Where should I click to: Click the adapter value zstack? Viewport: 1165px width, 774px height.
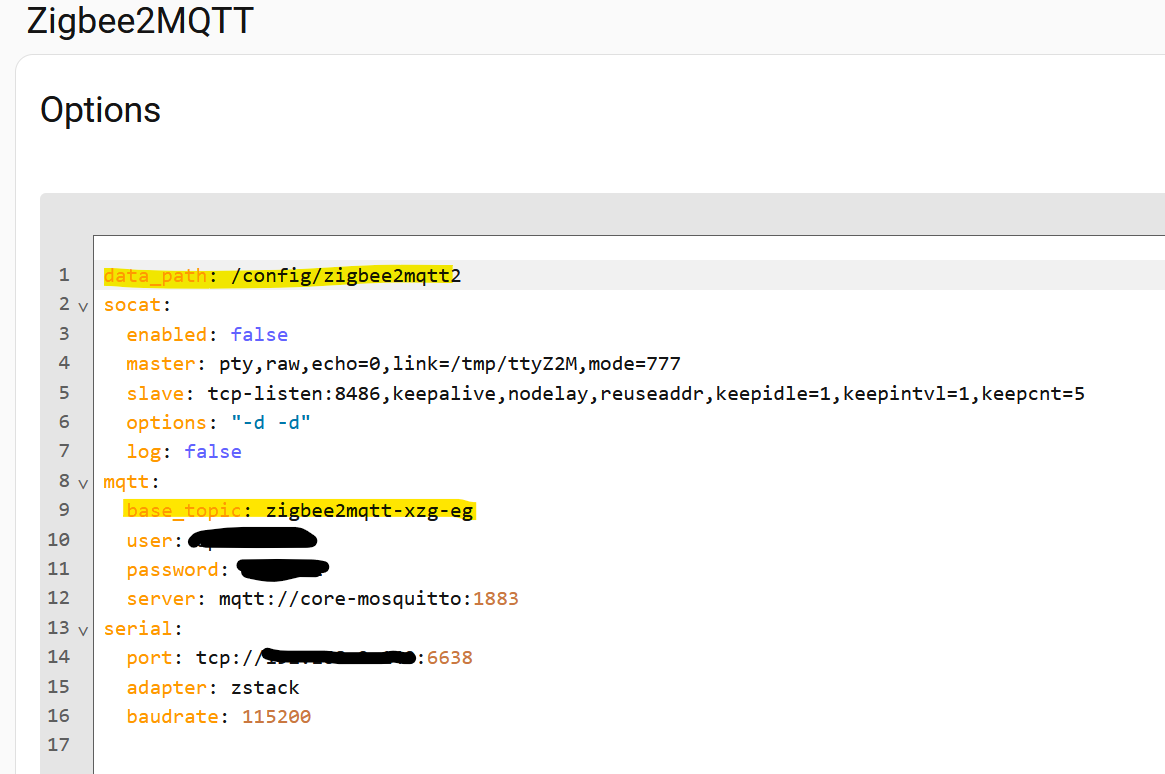[x=265, y=687]
